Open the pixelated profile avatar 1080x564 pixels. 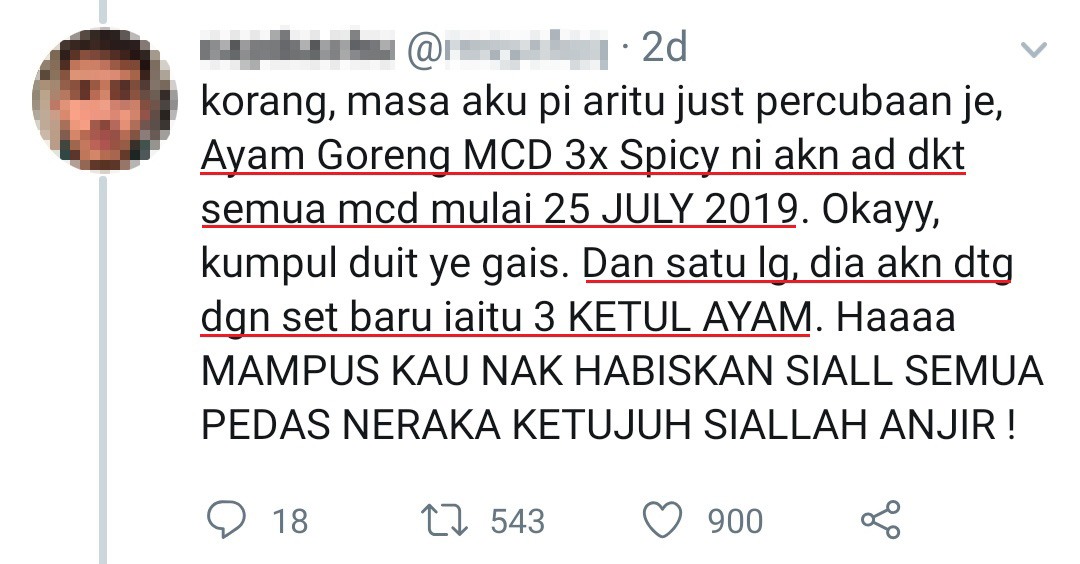pos(105,100)
